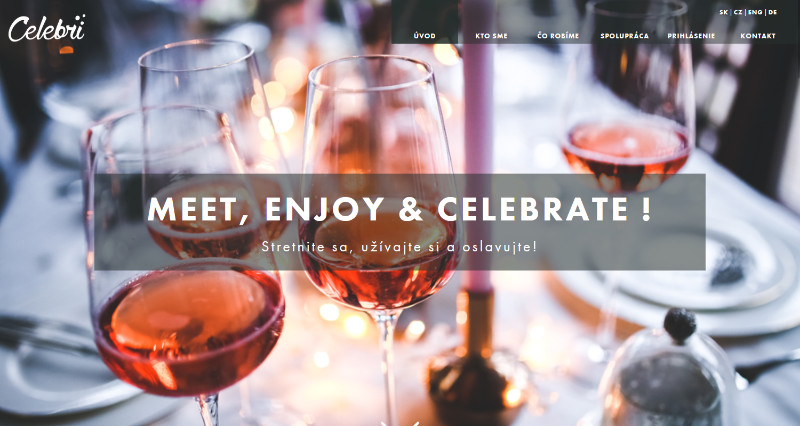
Task: Navigate to the KONTAKT page
Action: 758,36
